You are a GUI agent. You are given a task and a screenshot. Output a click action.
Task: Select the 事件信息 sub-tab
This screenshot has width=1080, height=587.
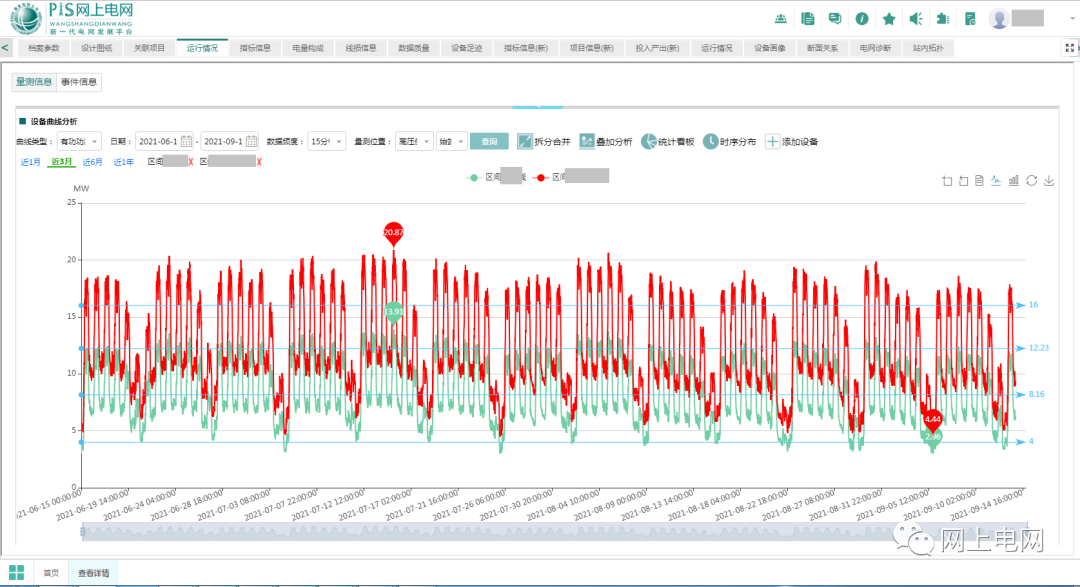[79, 82]
